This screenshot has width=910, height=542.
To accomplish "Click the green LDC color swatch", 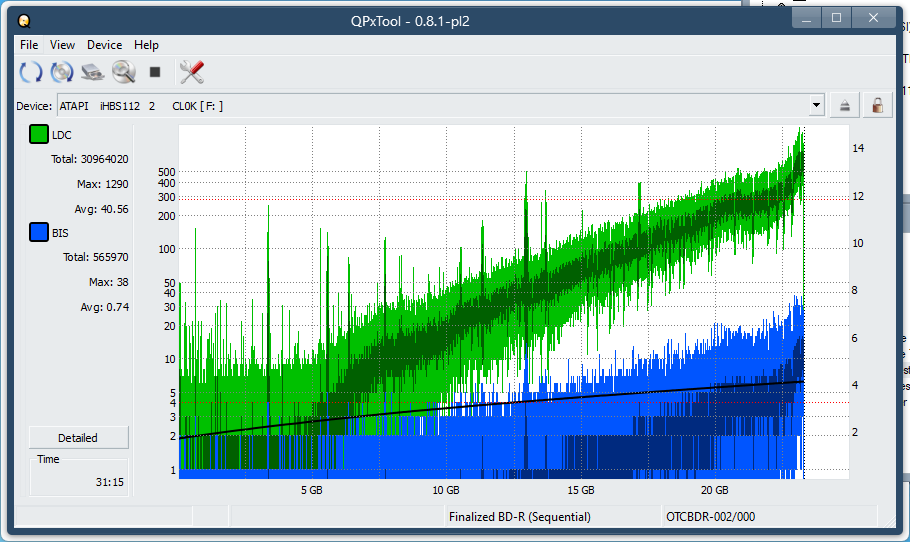I will [x=39, y=134].
